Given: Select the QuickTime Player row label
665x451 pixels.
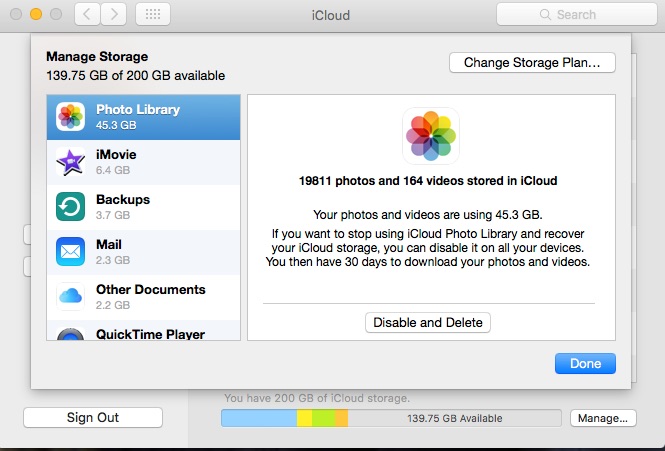Looking at the screenshot, I should (x=151, y=334).
